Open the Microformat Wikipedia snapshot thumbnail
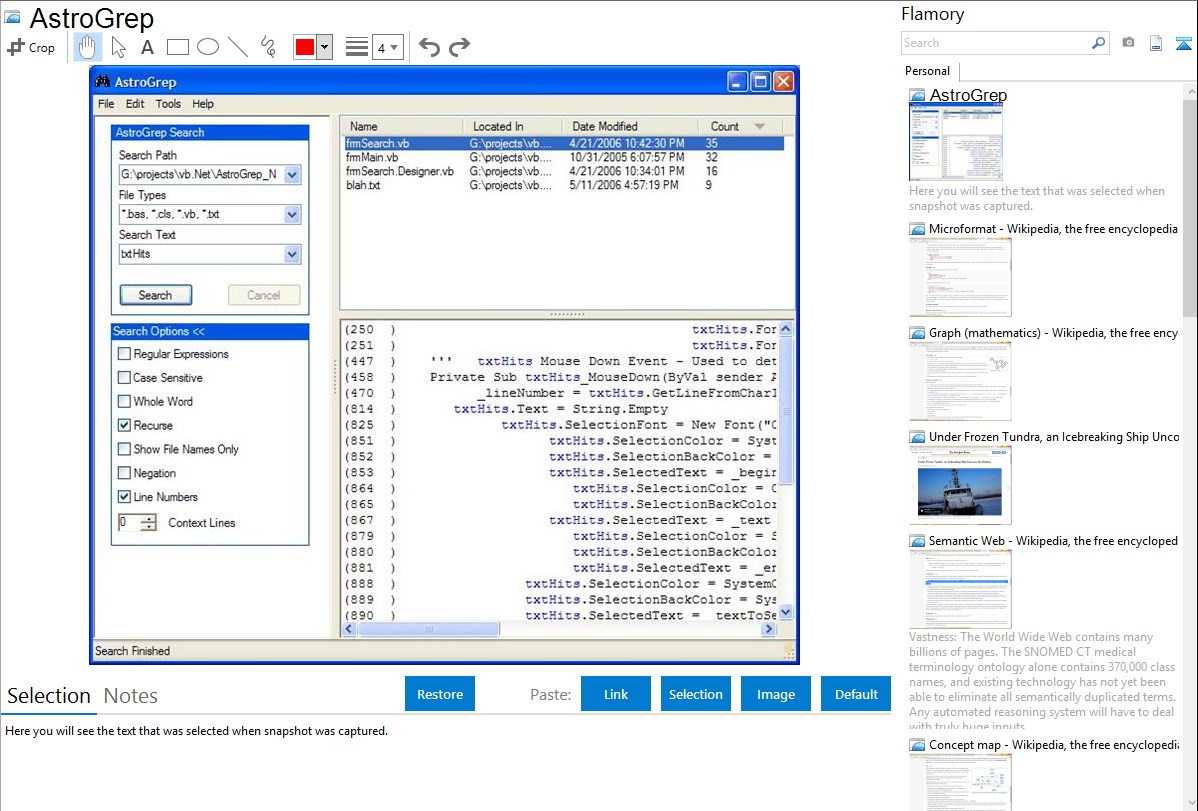The width and height of the screenshot is (1198, 811). (960, 277)
